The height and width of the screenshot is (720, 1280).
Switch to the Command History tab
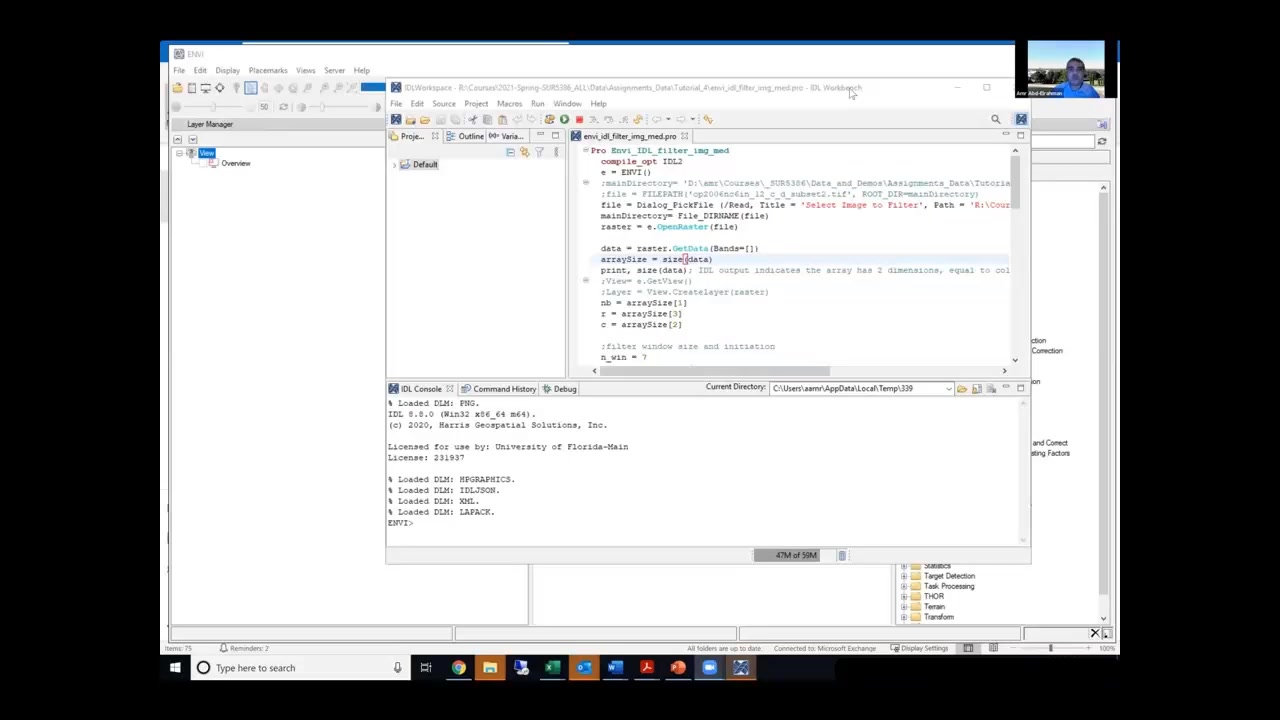[x=504, y=389]
